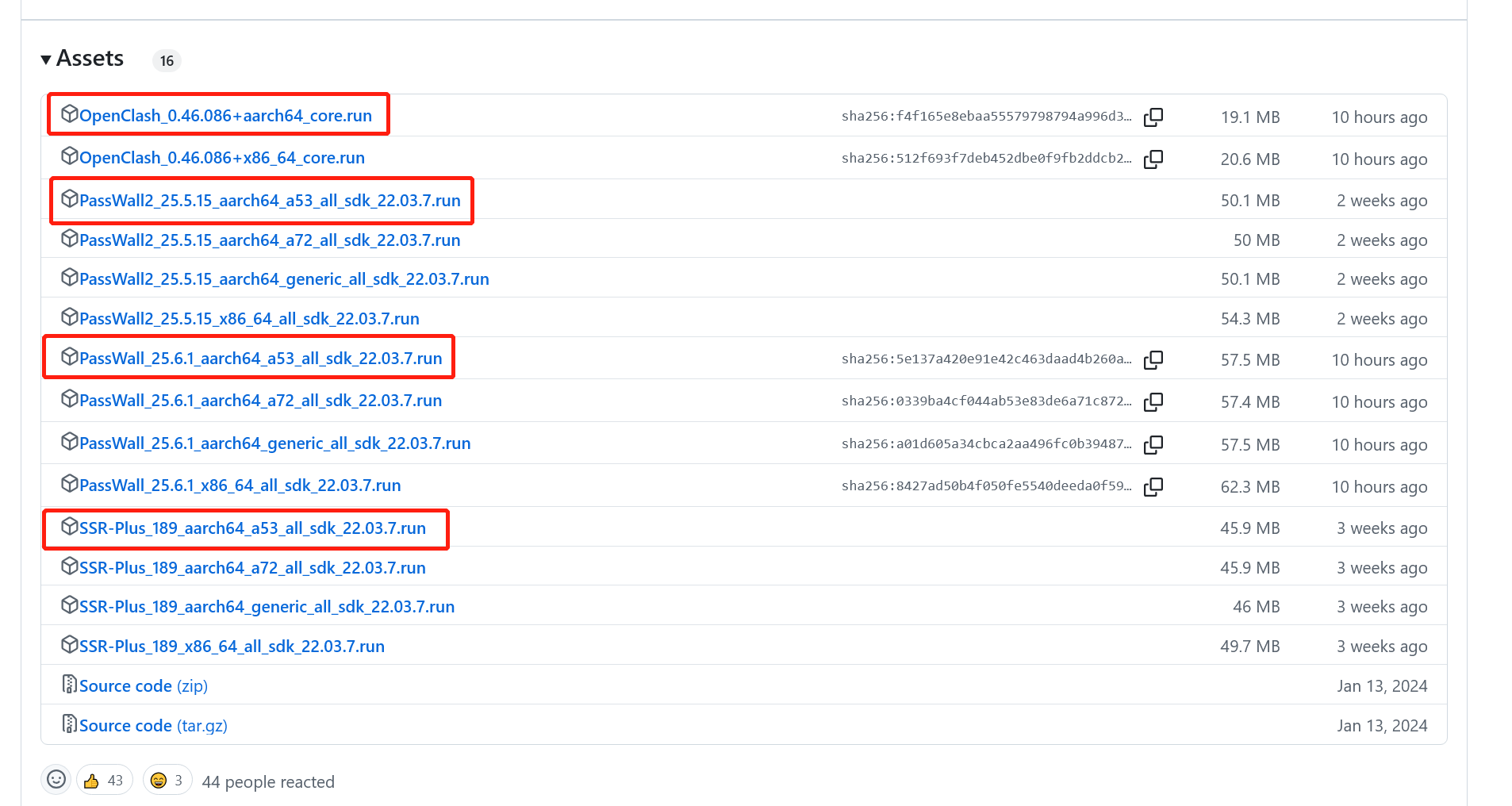Click package icon beside SSR-Plus aarch64_a72
Screen dimensions: 1512x806
coord(70,566)
